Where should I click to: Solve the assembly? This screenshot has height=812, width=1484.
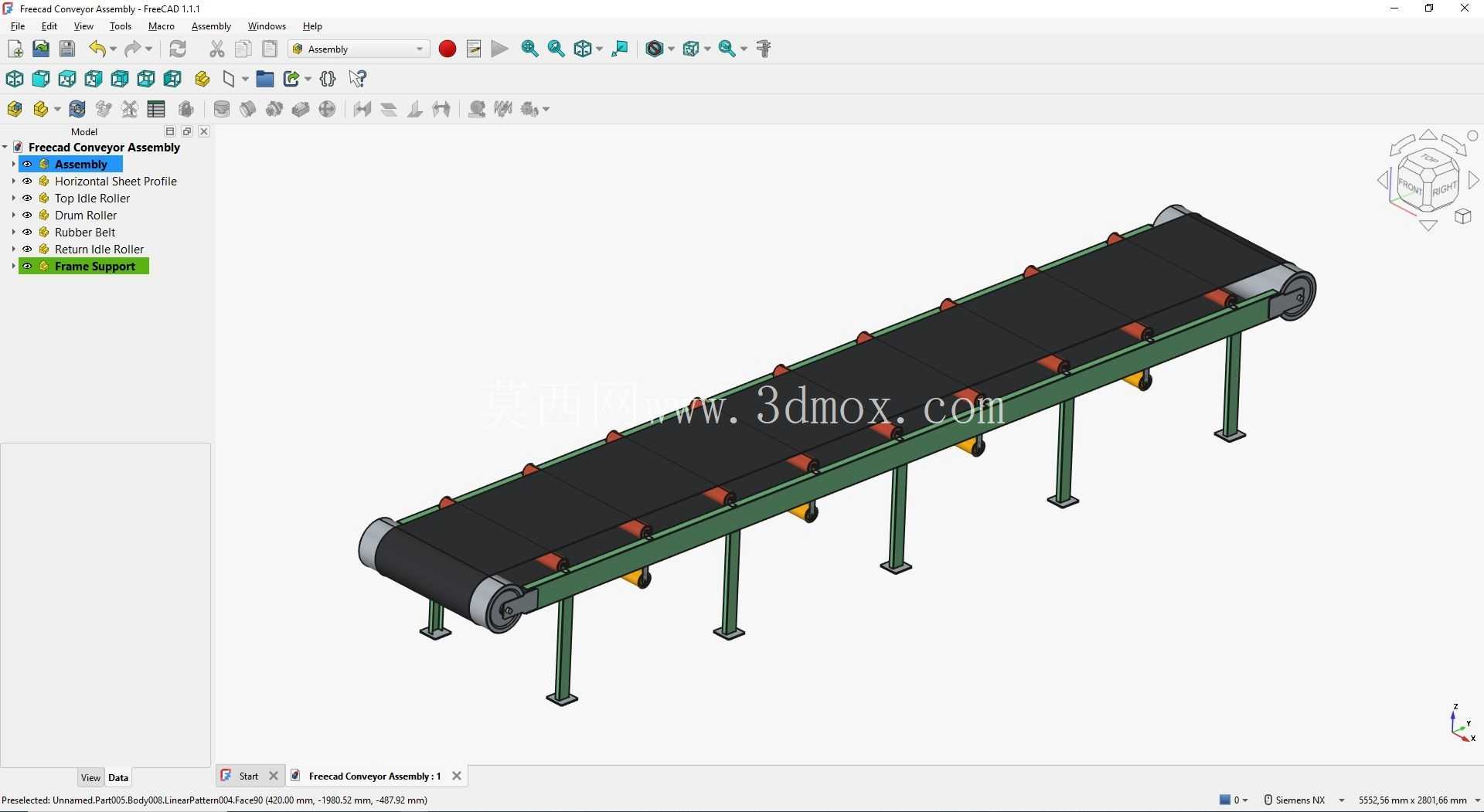(x=77, y=109)
